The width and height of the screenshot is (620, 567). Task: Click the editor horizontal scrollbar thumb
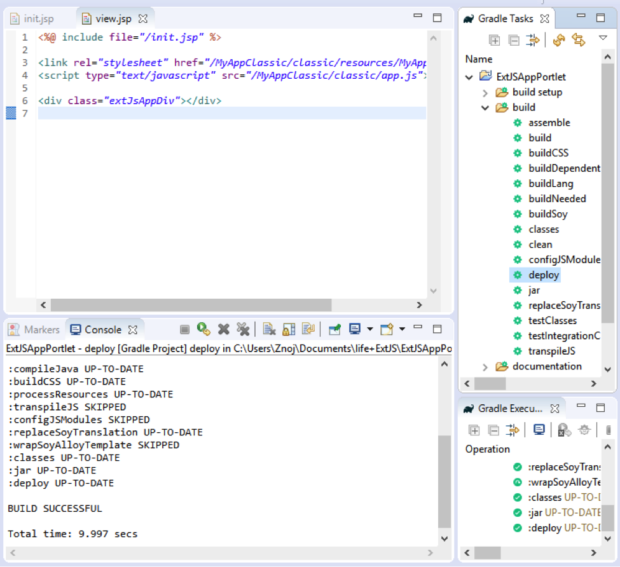coord(191,305)
